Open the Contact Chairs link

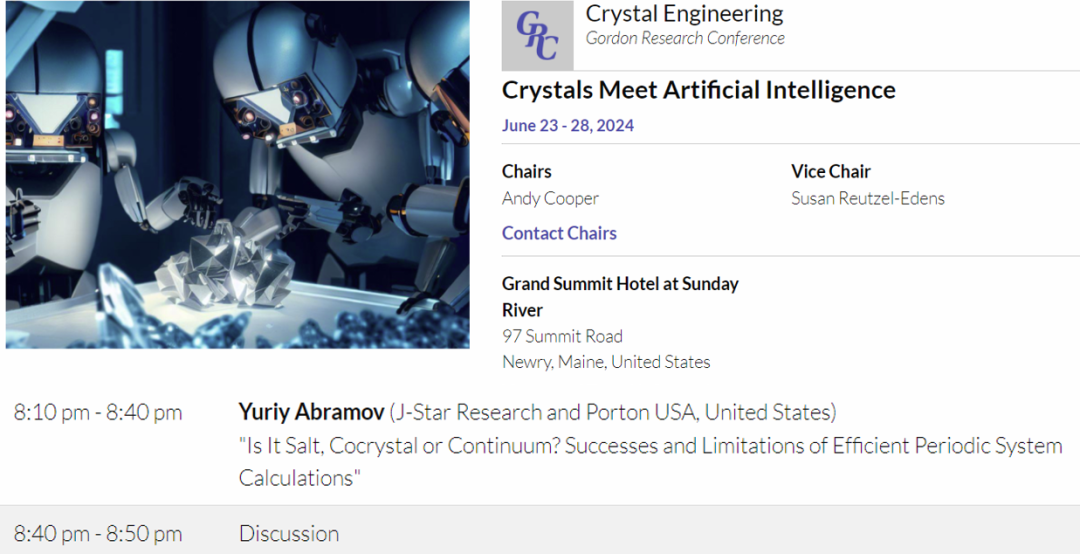tap(559, 233)
